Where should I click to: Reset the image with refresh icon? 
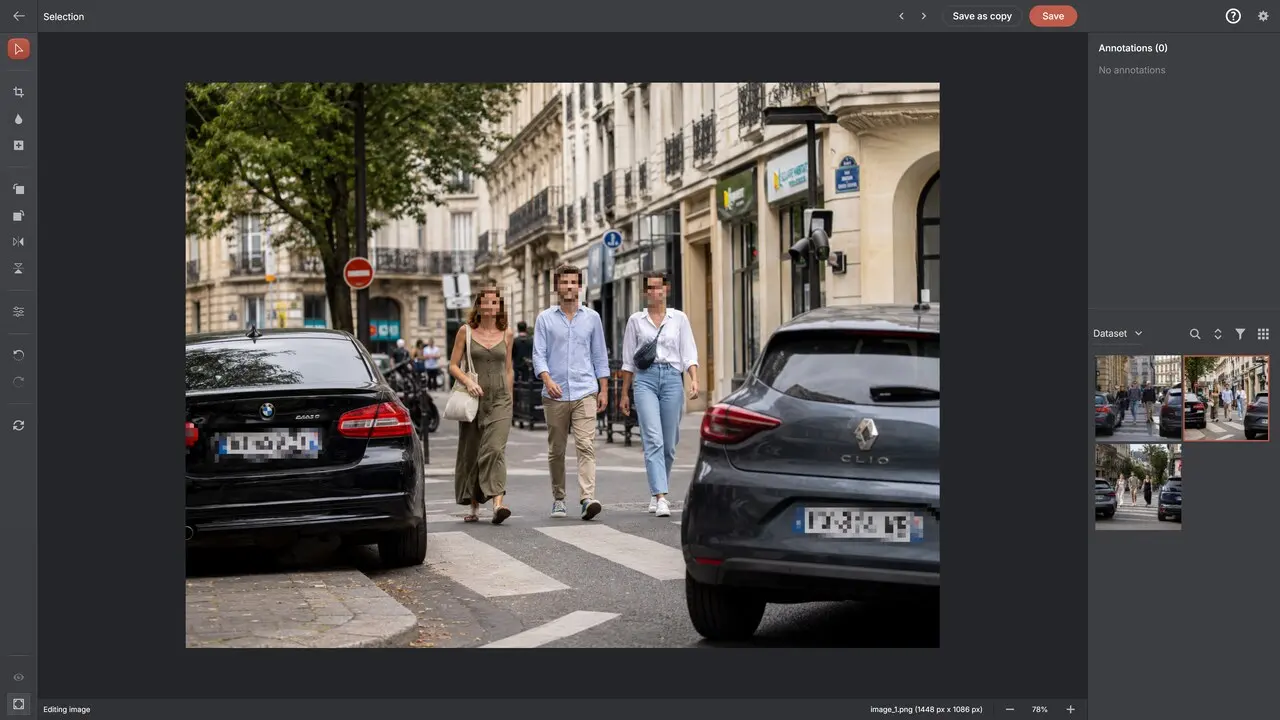[x=18, y=425]
